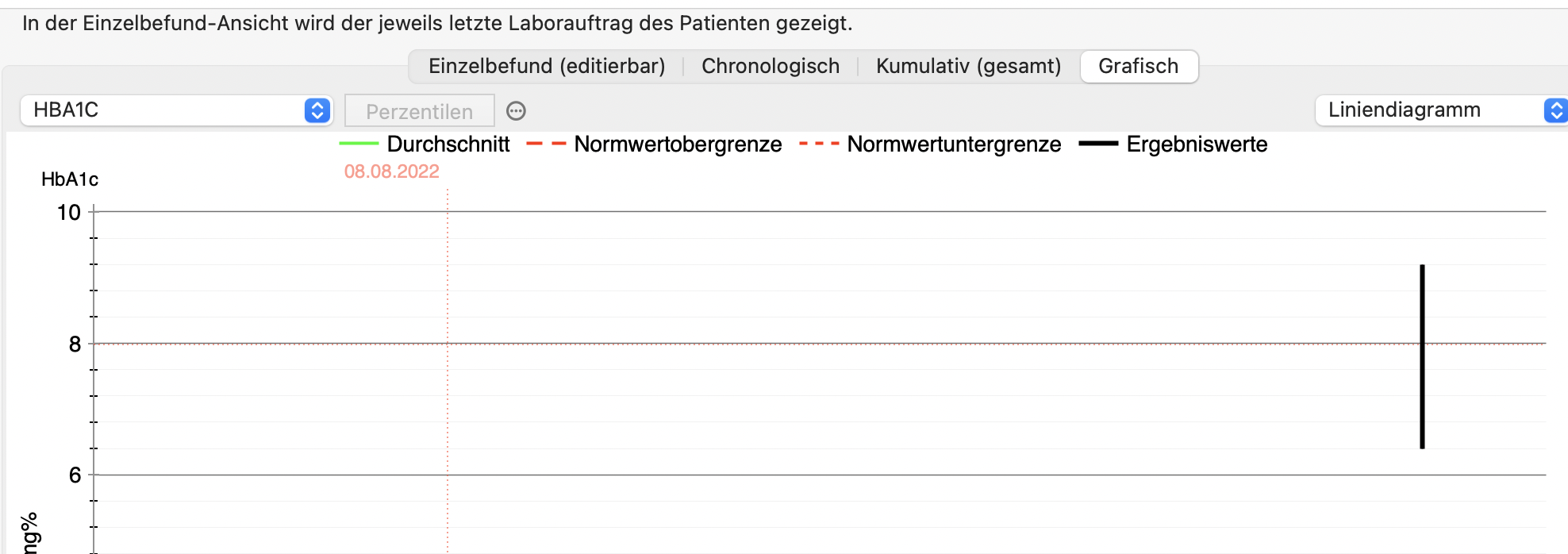Switch to the Chronologisch tab
Screen dimensions: 1568x554
[771, 66]
